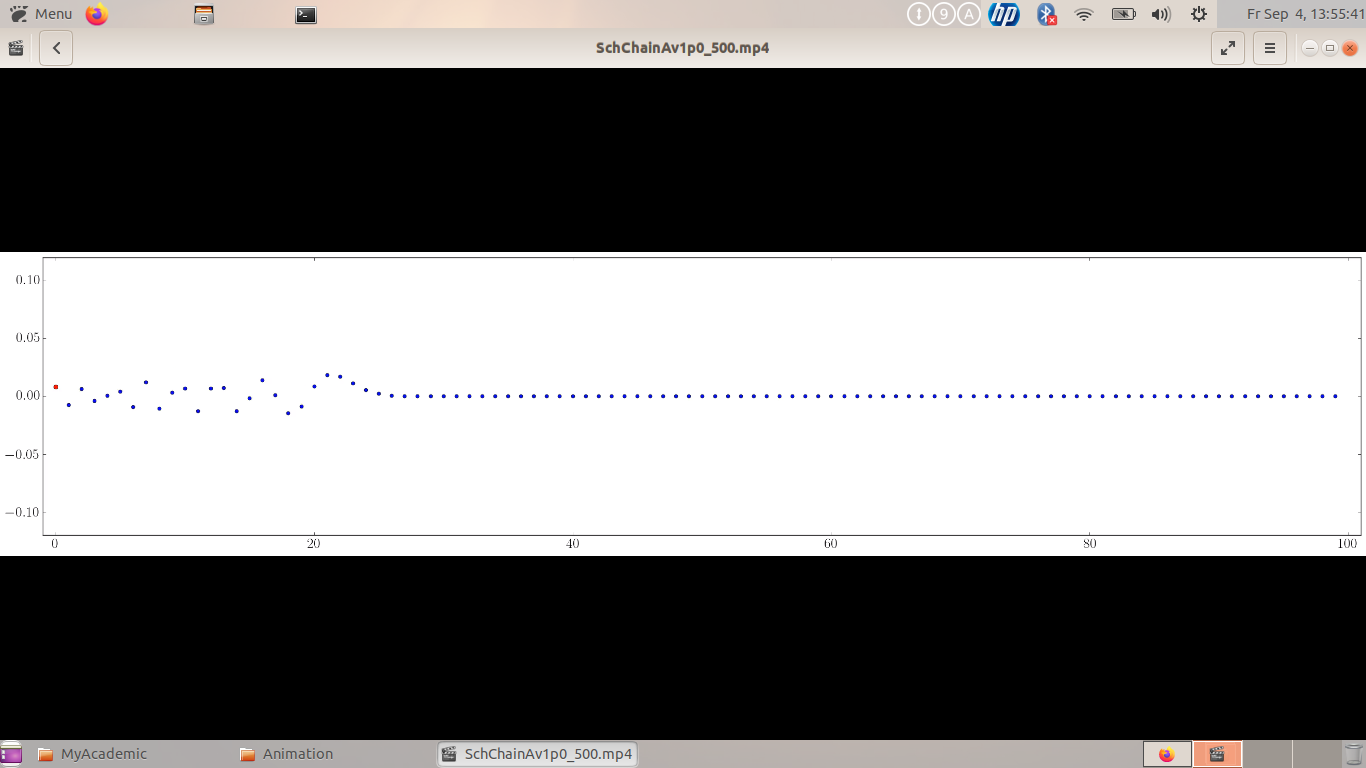1366x768 pixels.
Task: Open the Menu applications launcher
Action: point(41,14)
